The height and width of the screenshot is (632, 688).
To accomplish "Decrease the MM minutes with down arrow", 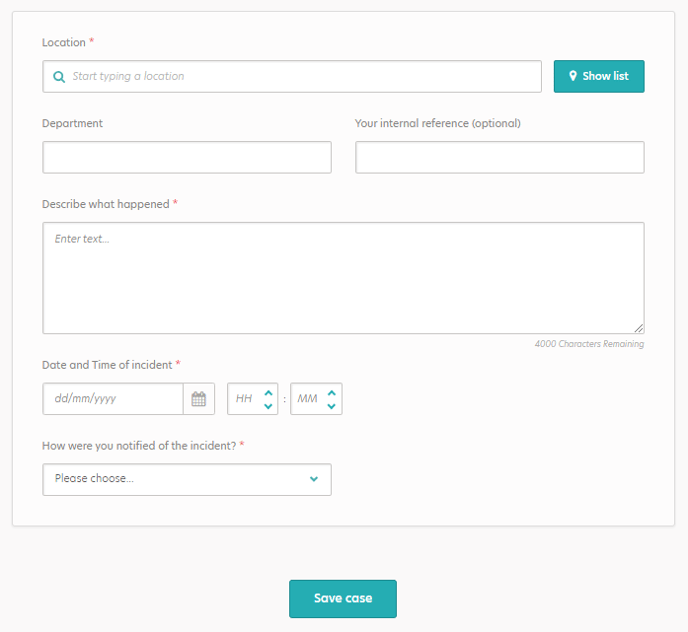I will tap(332, 406).
